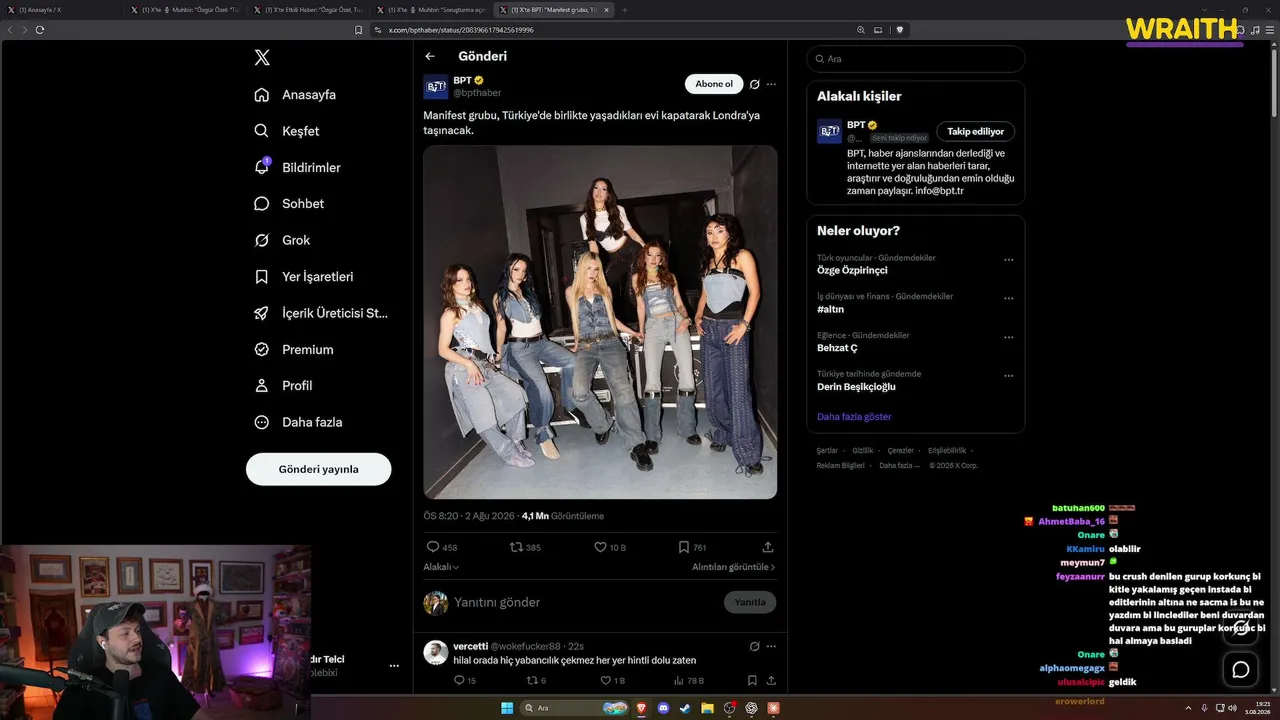Image resolution: width=1280 pixels, height=720 pixels.
Task: Click the Gönderi yayınla button
Action: [x=318, y=469]
